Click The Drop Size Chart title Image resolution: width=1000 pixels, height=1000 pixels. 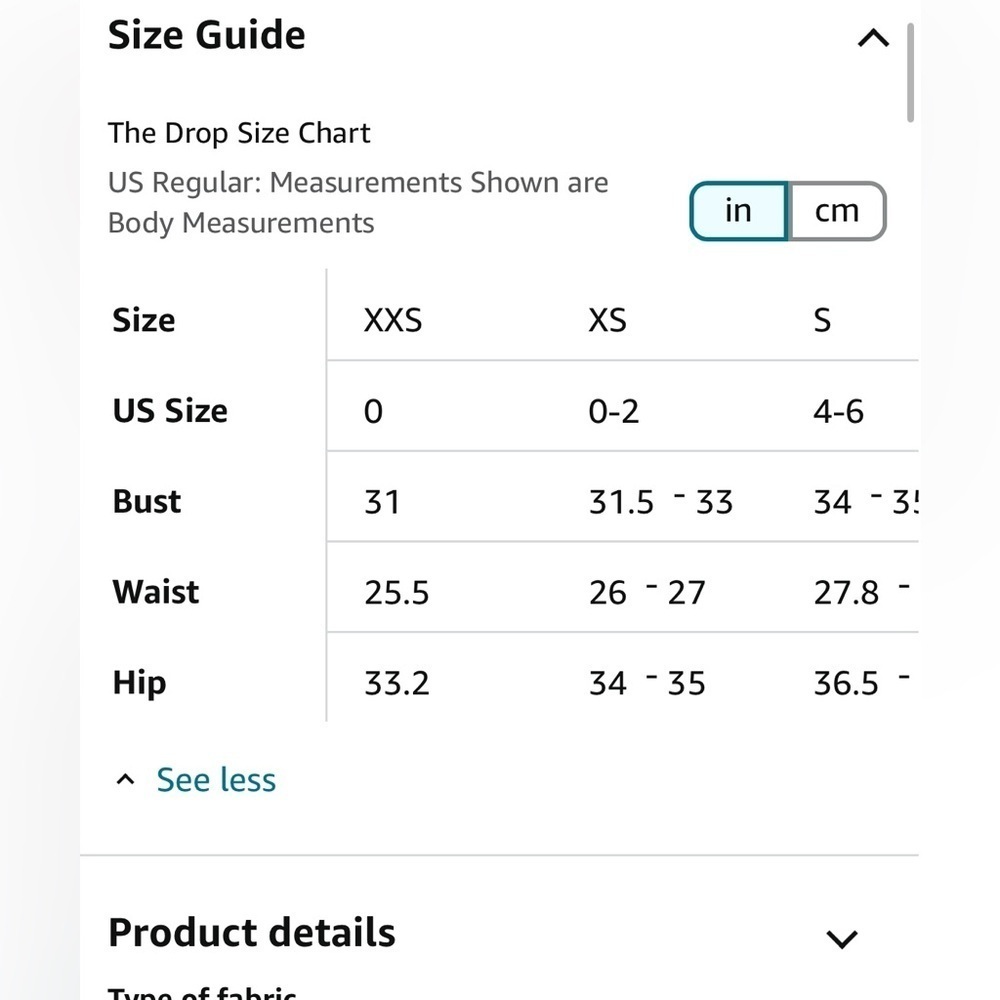point(239,133)
